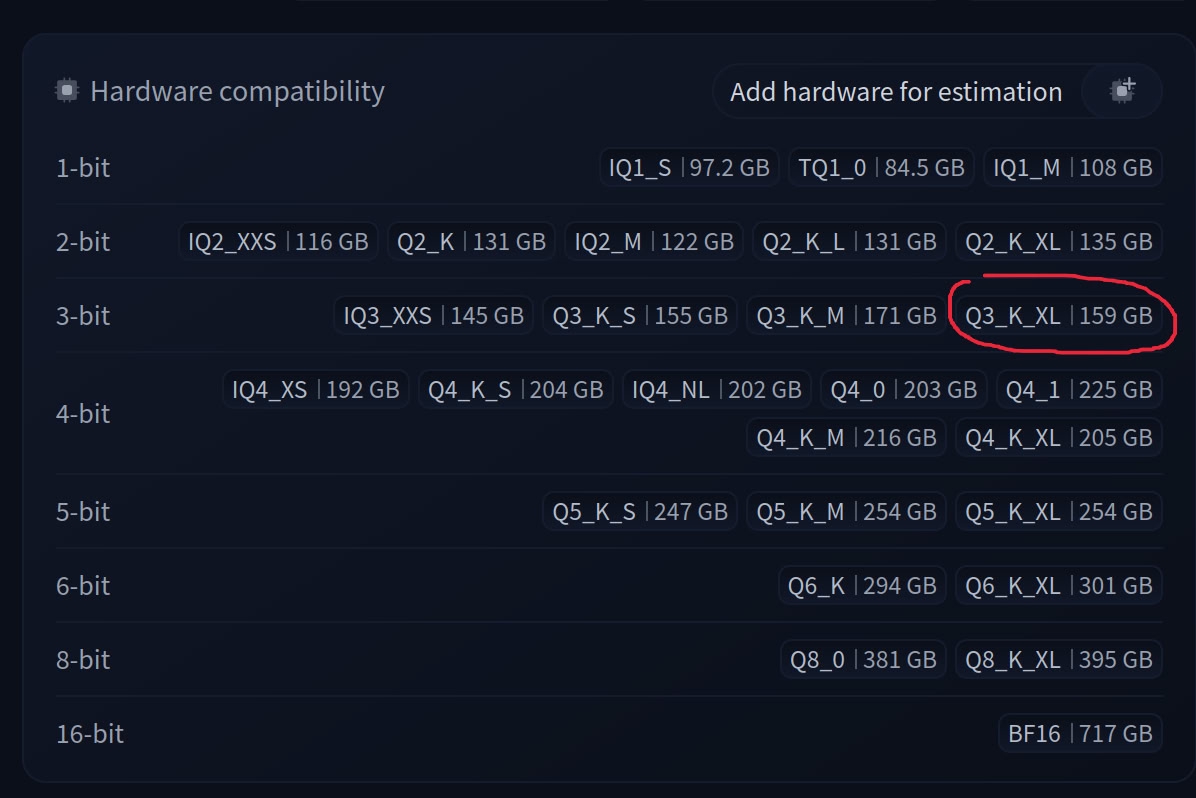Select IQ2_XXS 116 GB quantization

[x=278, y=241]
